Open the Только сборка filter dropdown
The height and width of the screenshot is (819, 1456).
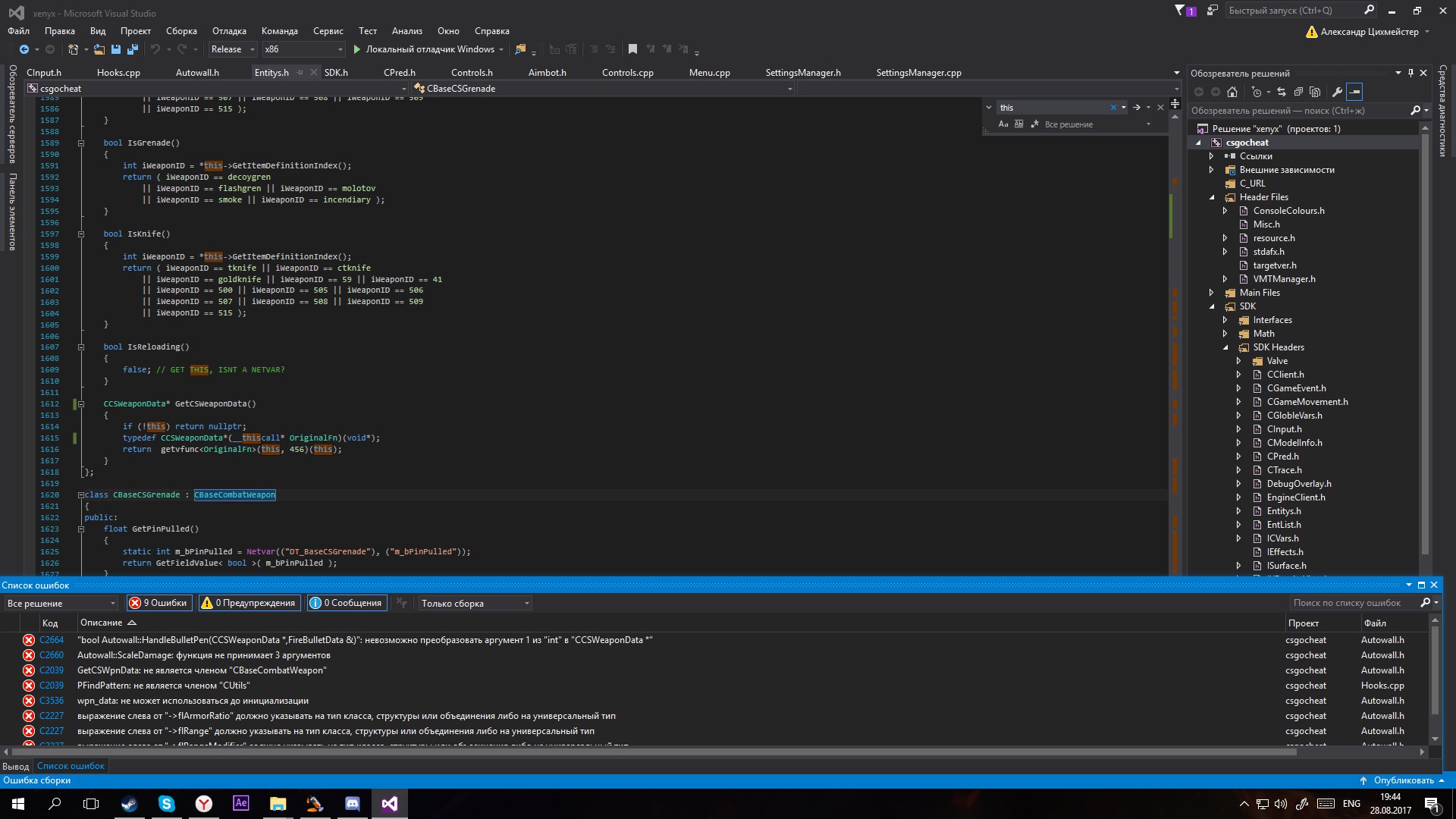[526, 604]
